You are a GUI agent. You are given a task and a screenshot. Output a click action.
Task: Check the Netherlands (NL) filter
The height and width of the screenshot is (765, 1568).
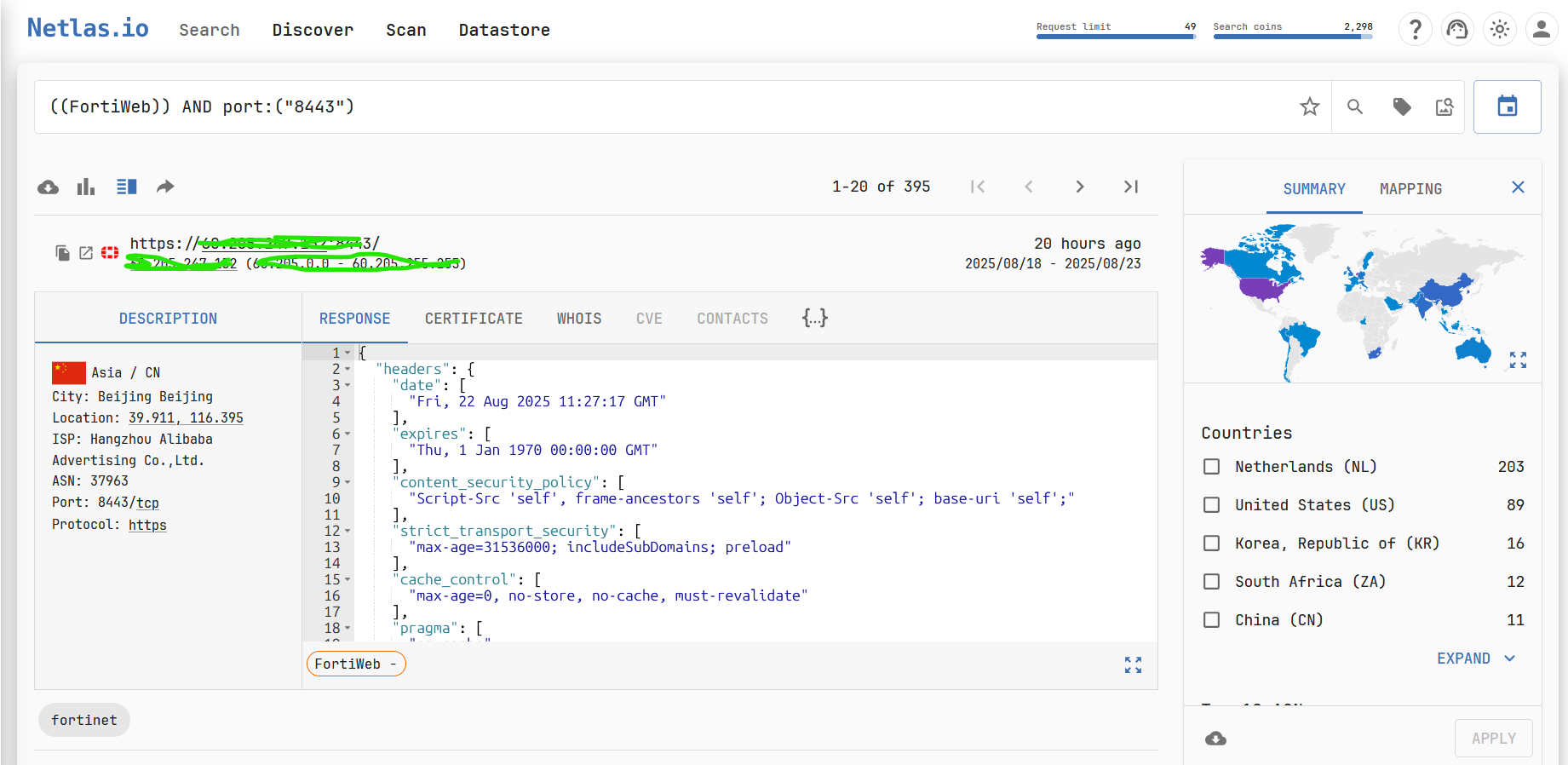[x=1211, y=467]
